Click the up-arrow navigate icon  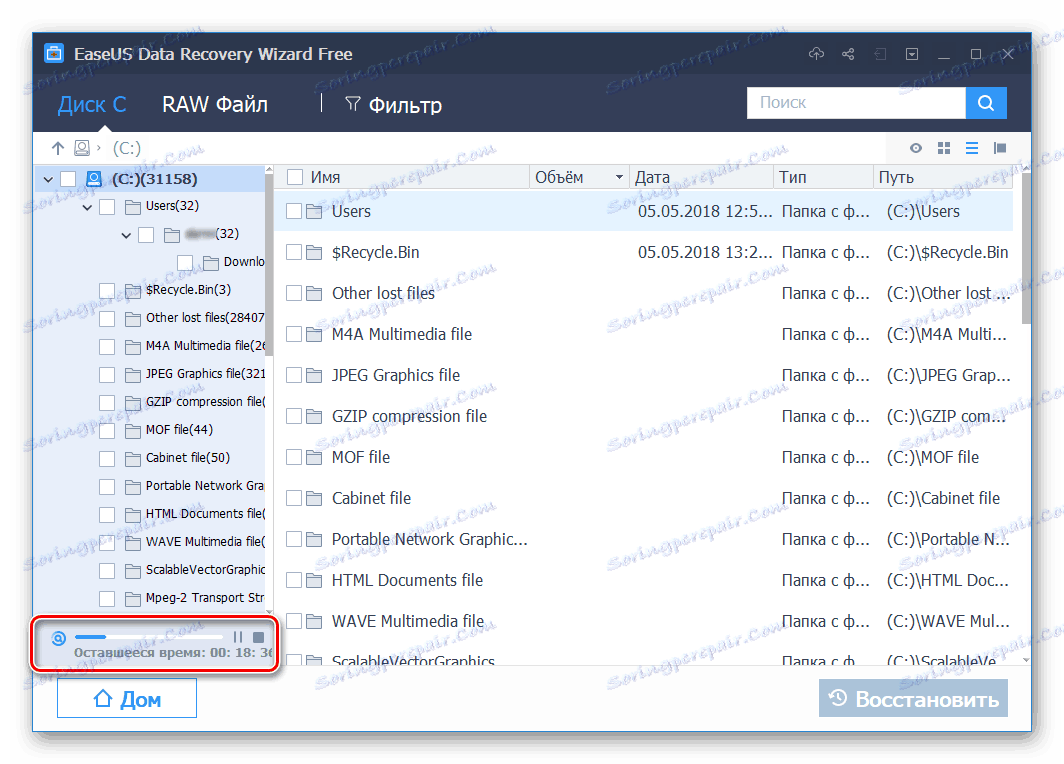click(x=58, y=148)
